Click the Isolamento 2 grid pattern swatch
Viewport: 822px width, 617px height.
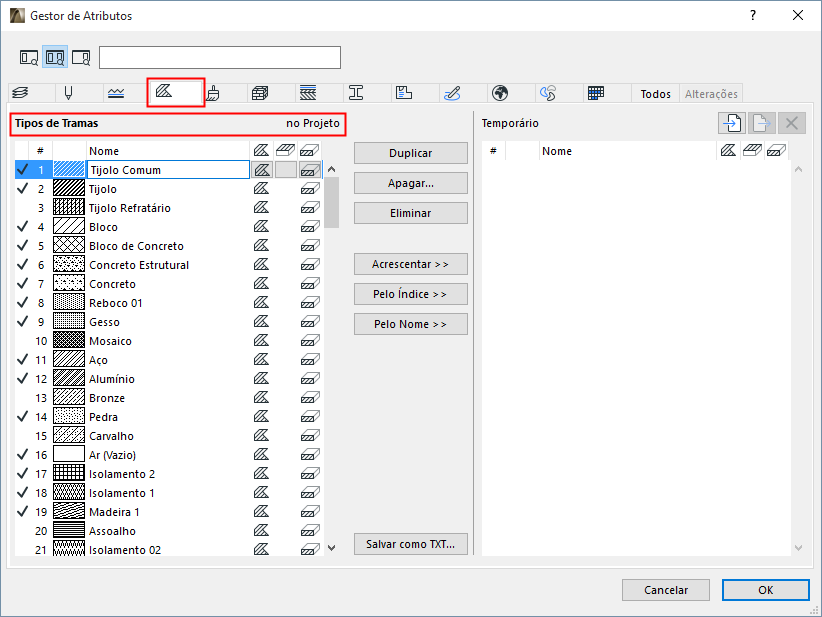pyautogui.click(x=69, y=473)
